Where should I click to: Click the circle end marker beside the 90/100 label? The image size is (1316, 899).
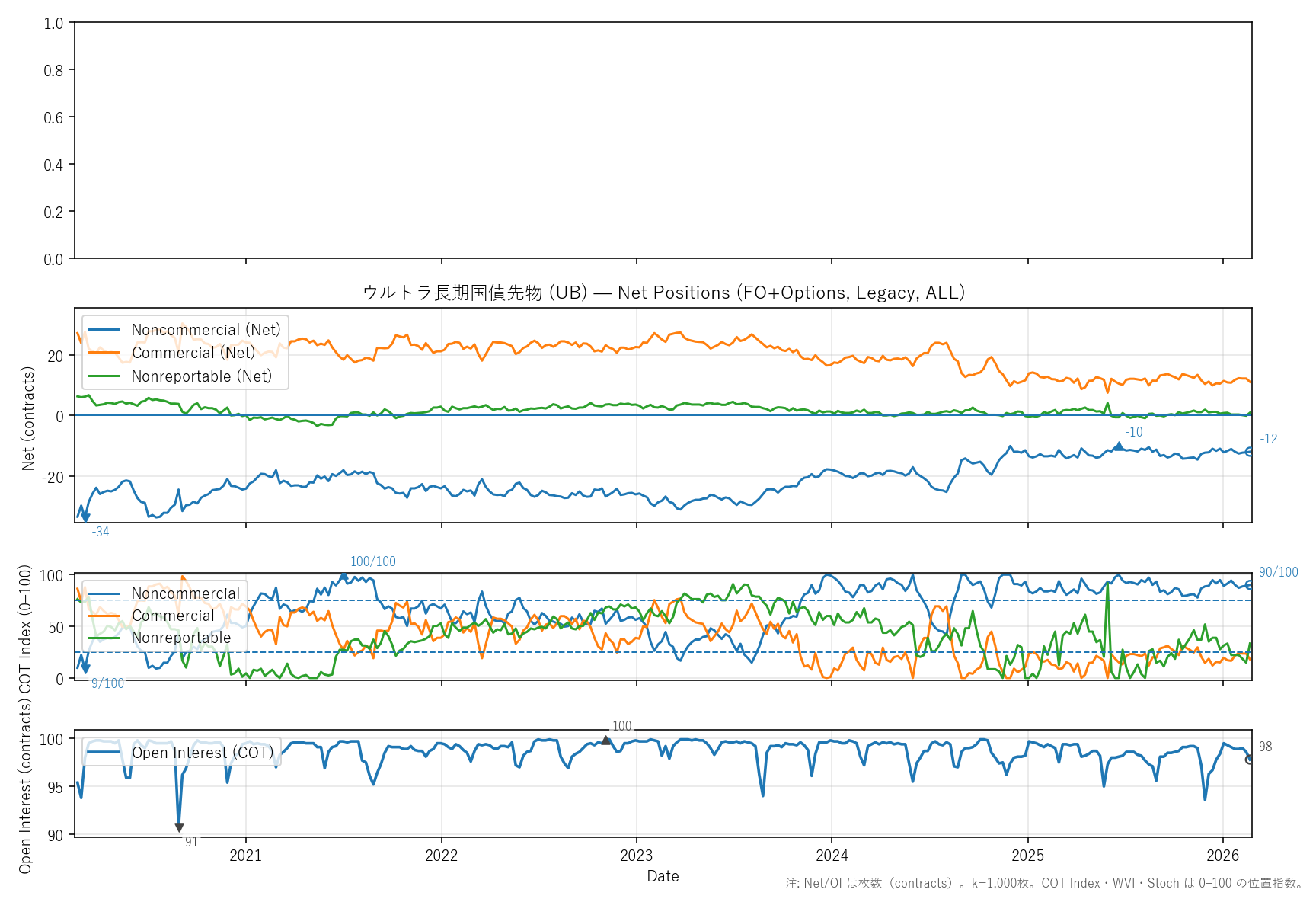click(x=1249, y=584)
